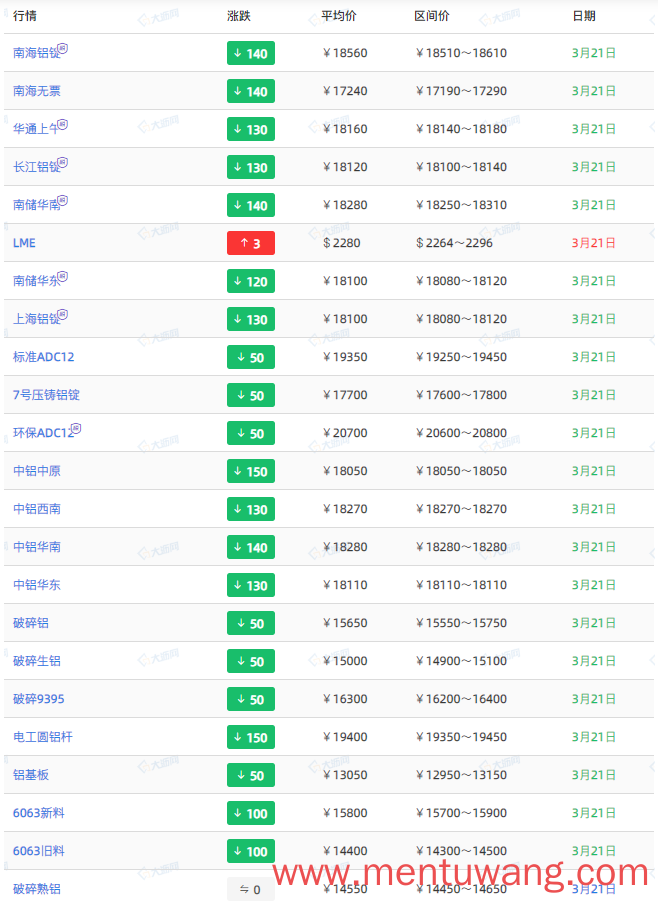
Task: Click the superscript icon beside 华通上午
Action: click(63, 124)
